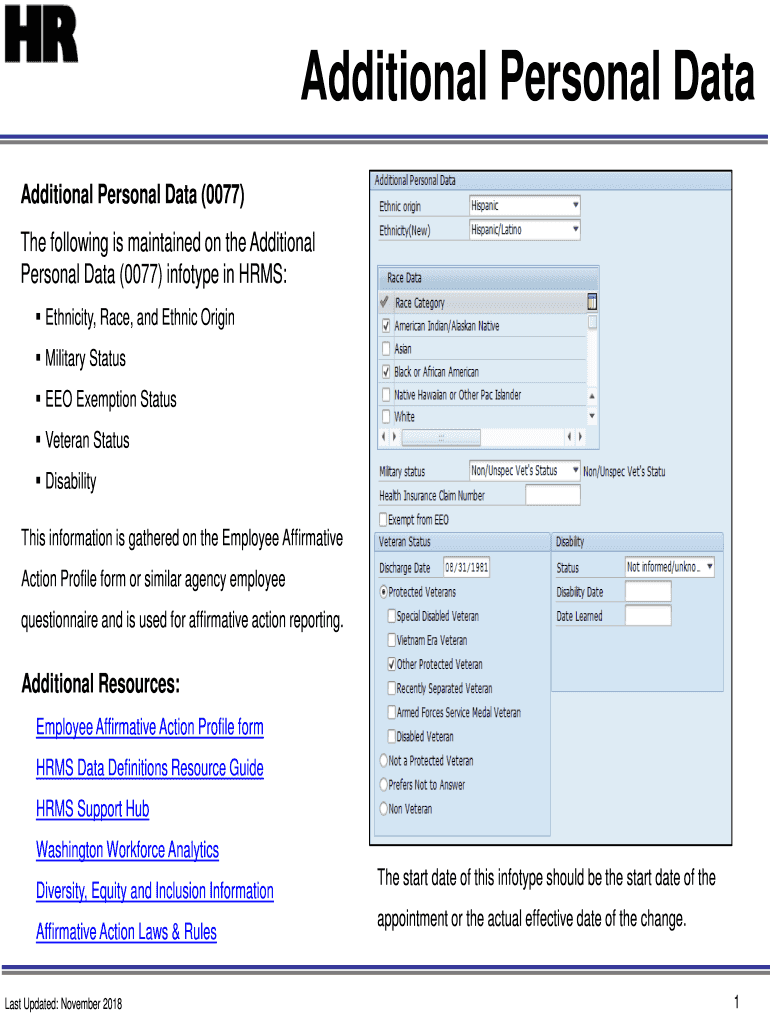Open HRMS Data Definitions Resource Guide link
This screenshot has height=1024, width=770.
pyautogui.click(x=150, y=768)
